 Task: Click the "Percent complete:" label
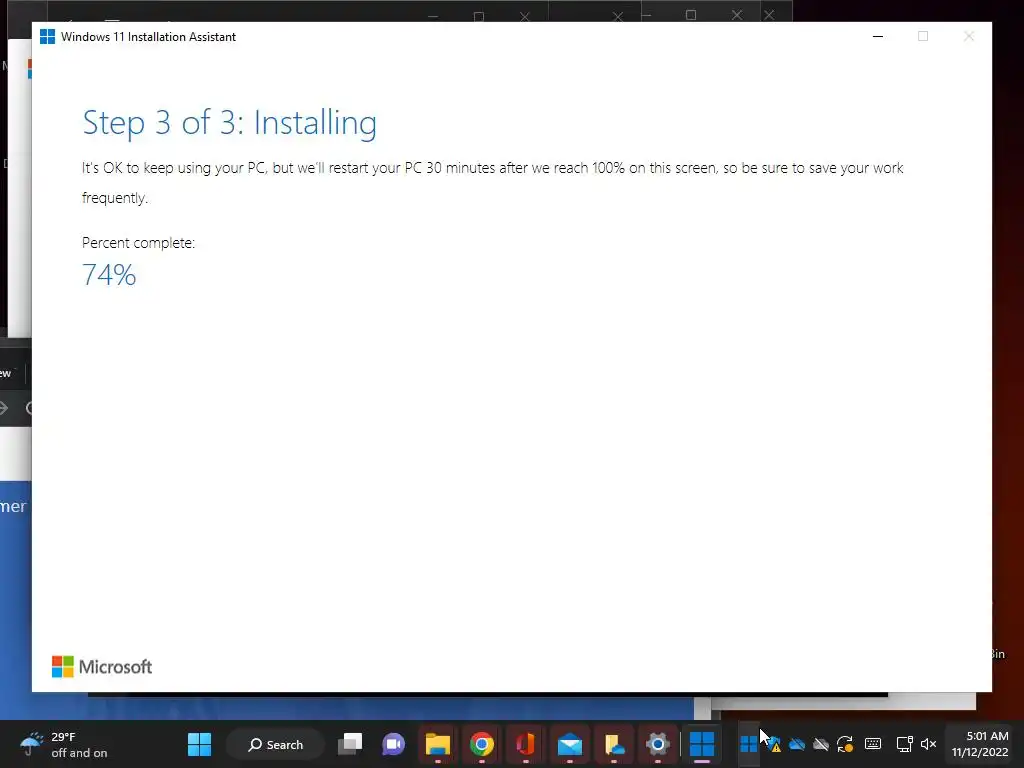[138, 243]
